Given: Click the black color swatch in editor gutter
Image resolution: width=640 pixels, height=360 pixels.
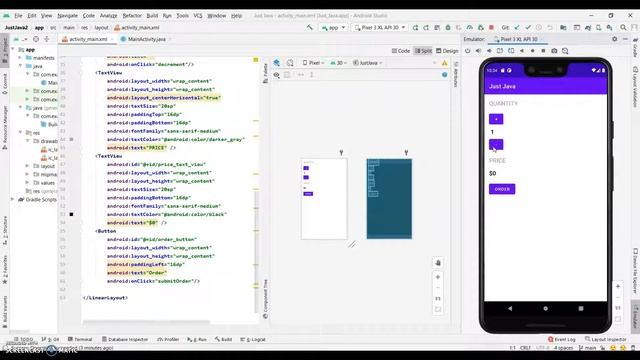Looking at the screenshot, I should 71,214.
